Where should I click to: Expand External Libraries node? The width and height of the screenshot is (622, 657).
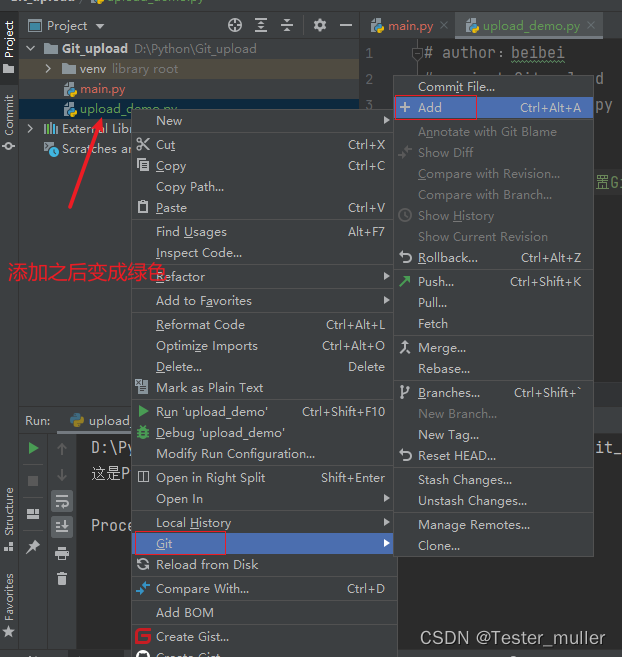30,129
